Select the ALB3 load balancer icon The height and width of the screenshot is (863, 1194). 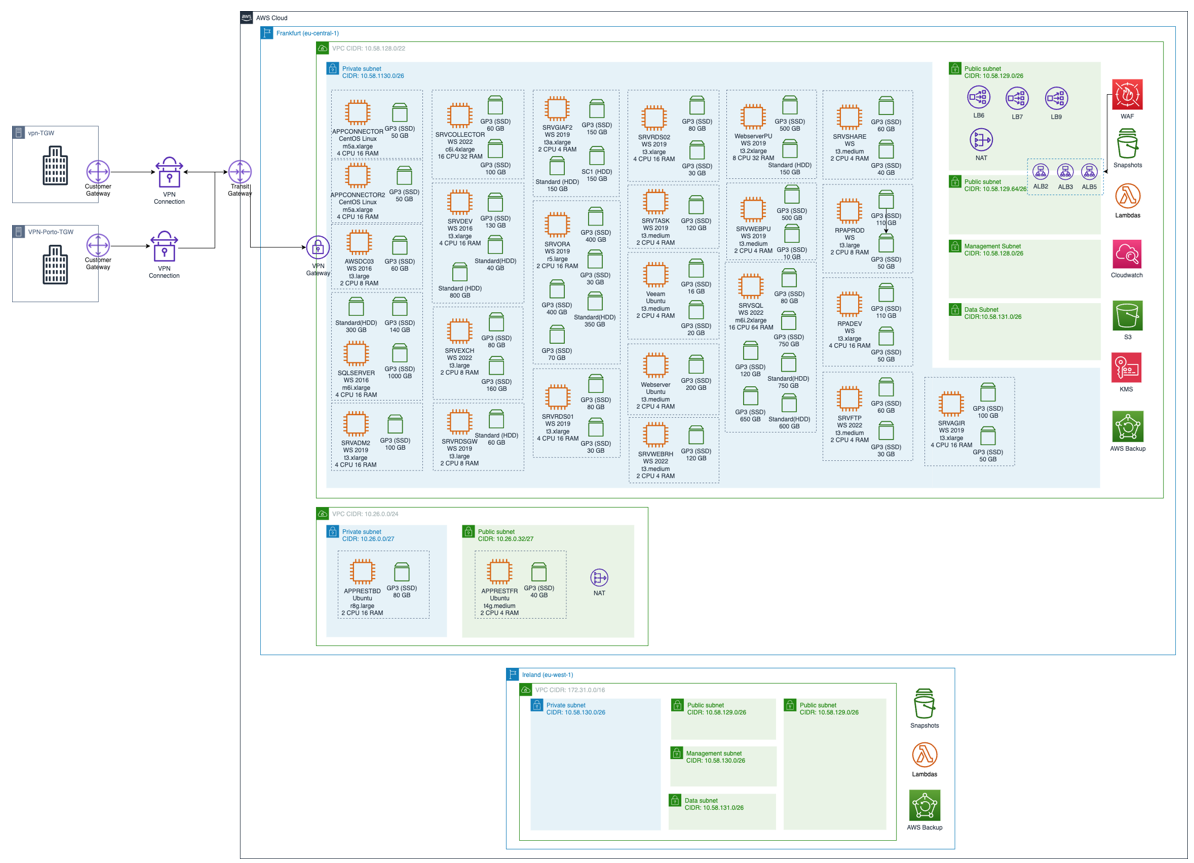(1065, 173)
